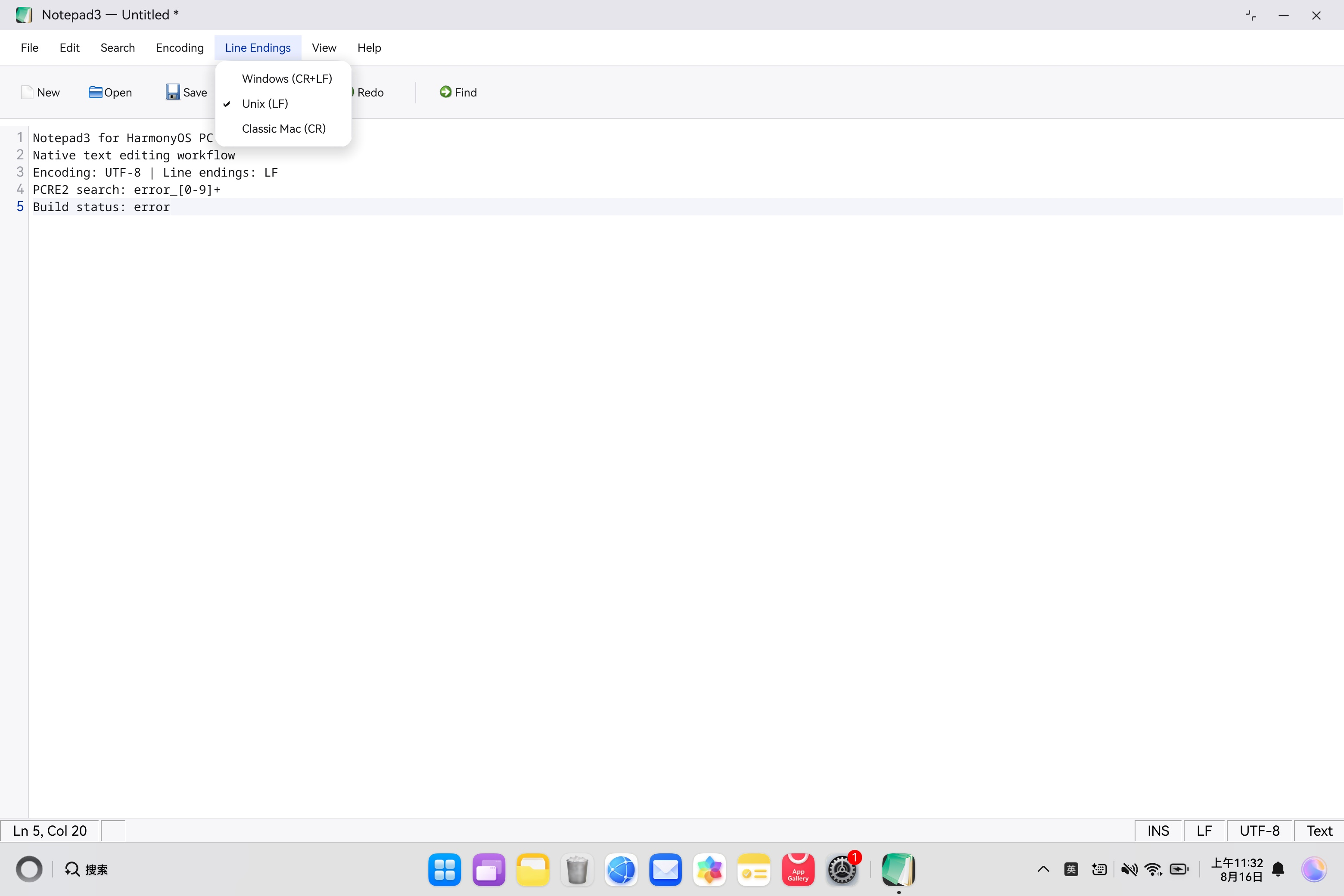Click the UTF-8 encoding status indicator
Image resolution: width=1344 pixels, height=896 pixels.
pyautogui.click(x=1260, y=831)
